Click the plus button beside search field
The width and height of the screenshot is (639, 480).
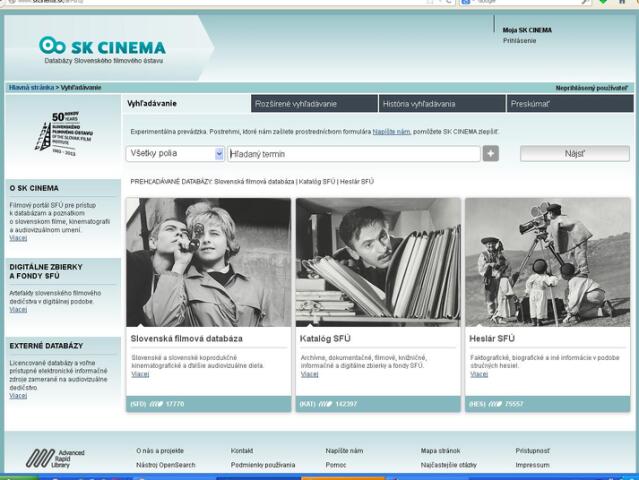[491, 154]
